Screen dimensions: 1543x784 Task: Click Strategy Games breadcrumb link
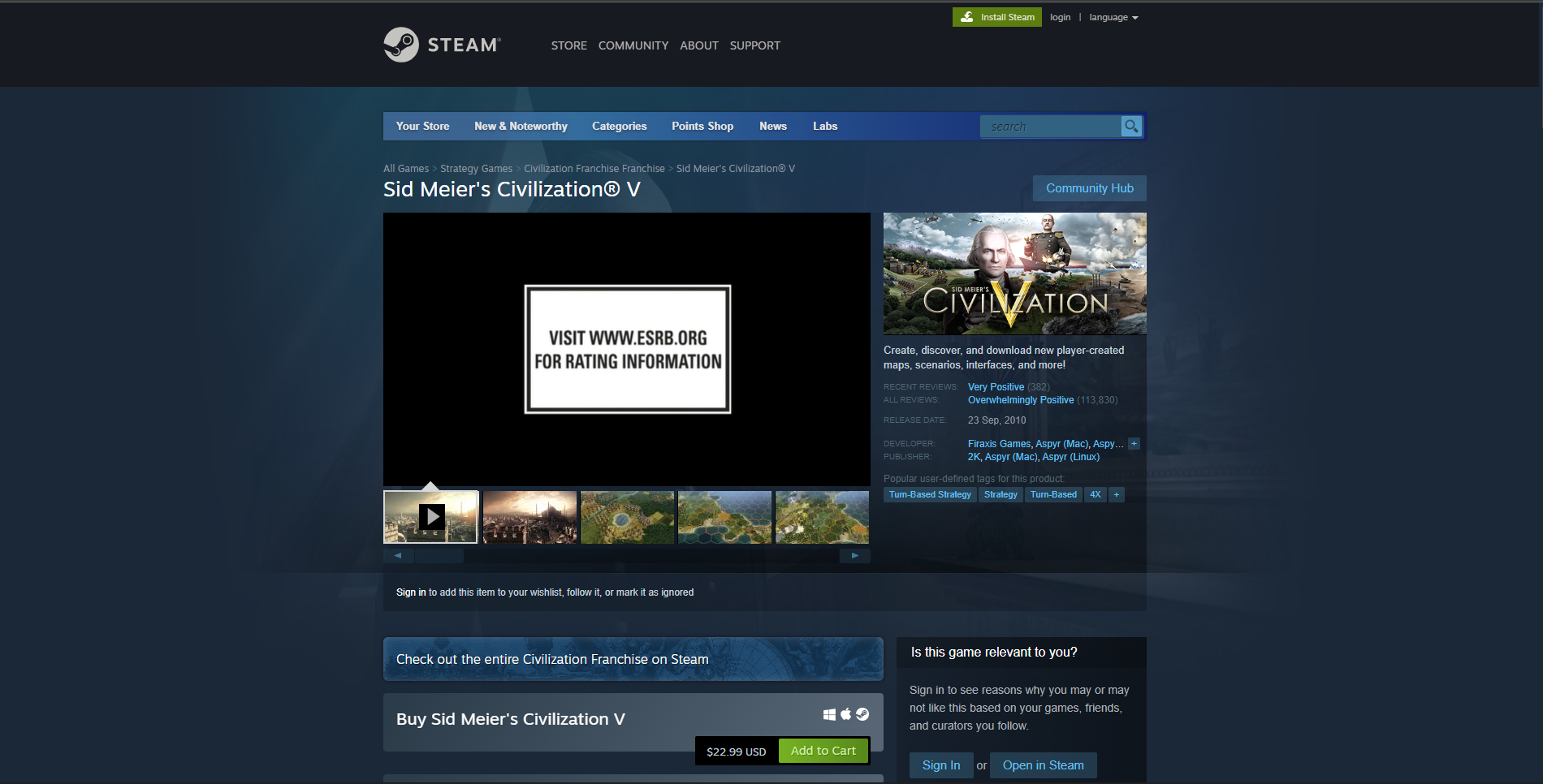pos(476,169)
